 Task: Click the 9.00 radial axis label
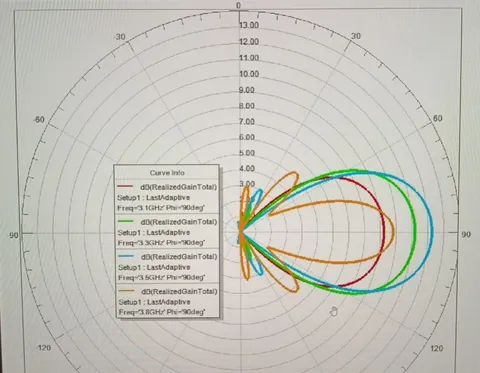247,90
